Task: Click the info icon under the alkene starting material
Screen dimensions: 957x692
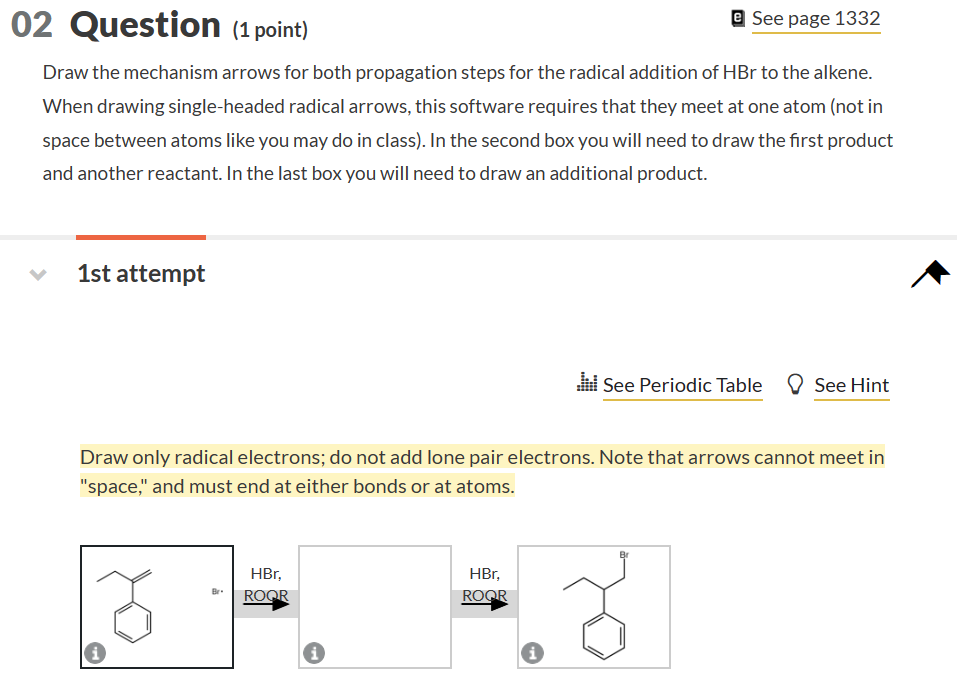Action: [95, 652]
